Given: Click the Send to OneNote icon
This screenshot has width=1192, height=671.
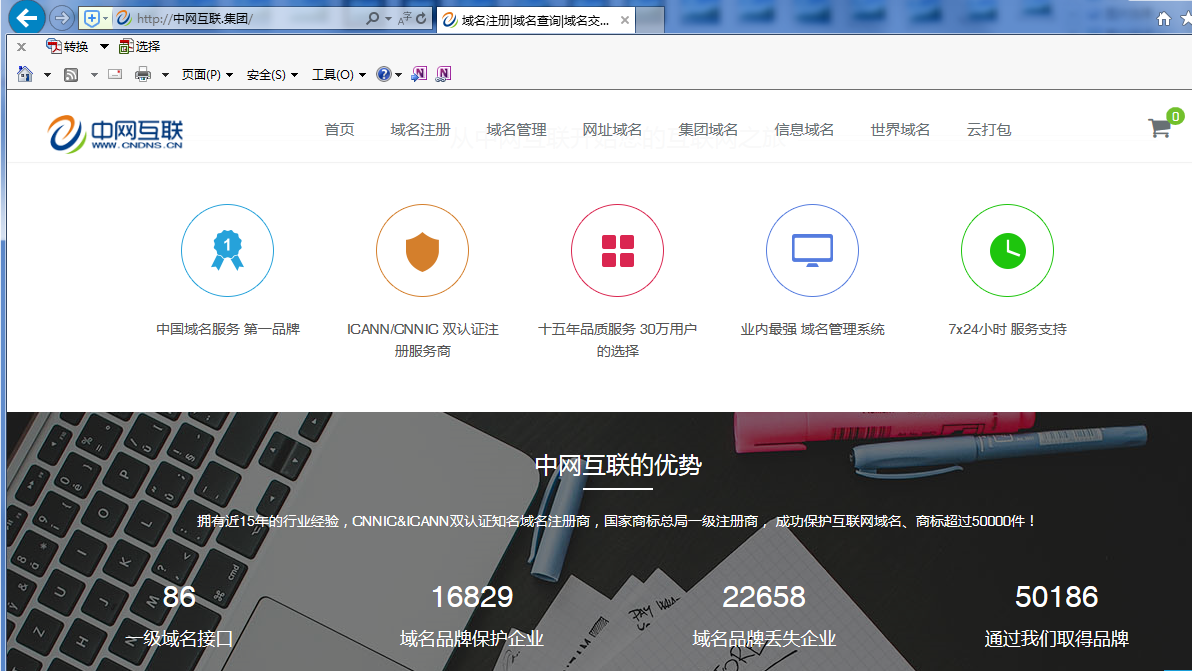Looking at the screenshot, I should 419,74.
